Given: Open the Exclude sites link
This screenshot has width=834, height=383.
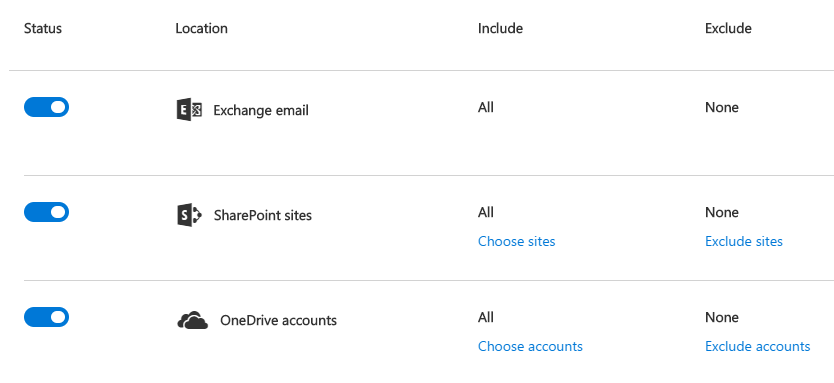Looking at the screenshot, I should [x=744, y=242].
